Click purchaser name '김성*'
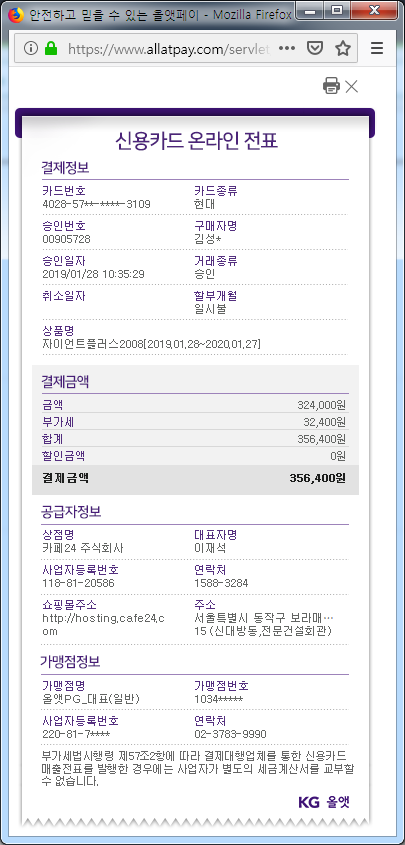 (x=207, y=239)
